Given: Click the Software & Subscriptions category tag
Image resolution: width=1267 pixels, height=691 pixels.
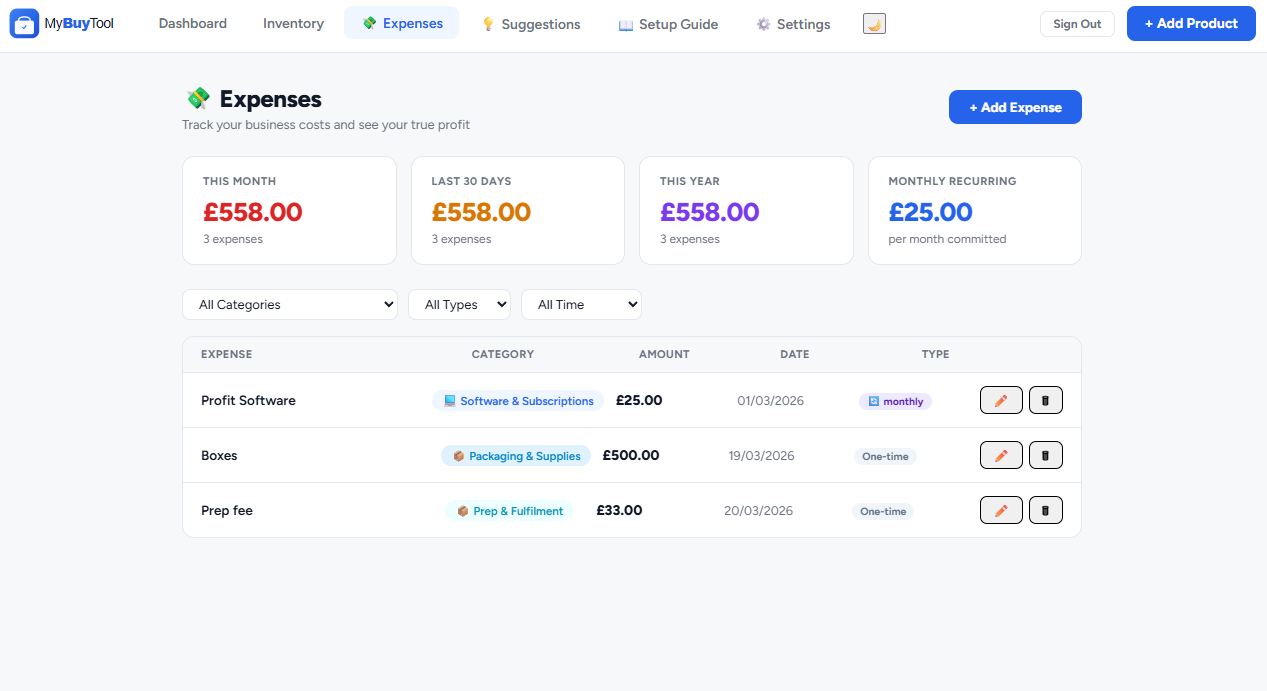Looking at the screenshot, I should tap(518, 401).
